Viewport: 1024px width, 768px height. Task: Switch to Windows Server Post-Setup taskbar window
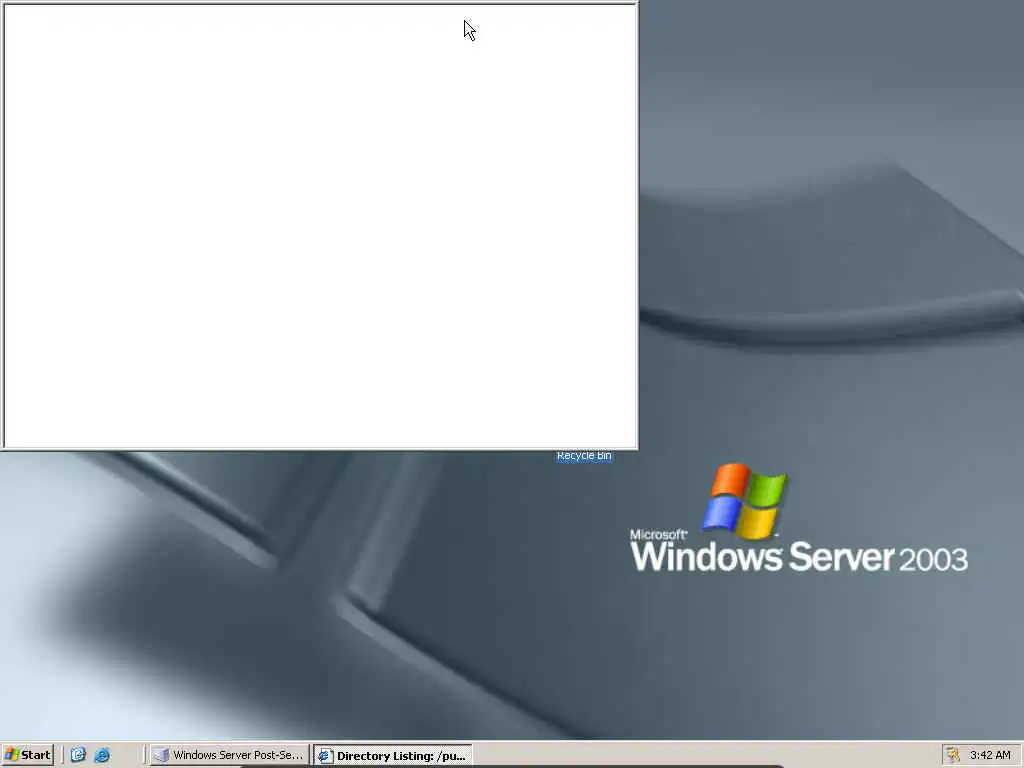[x=229, y=755]
